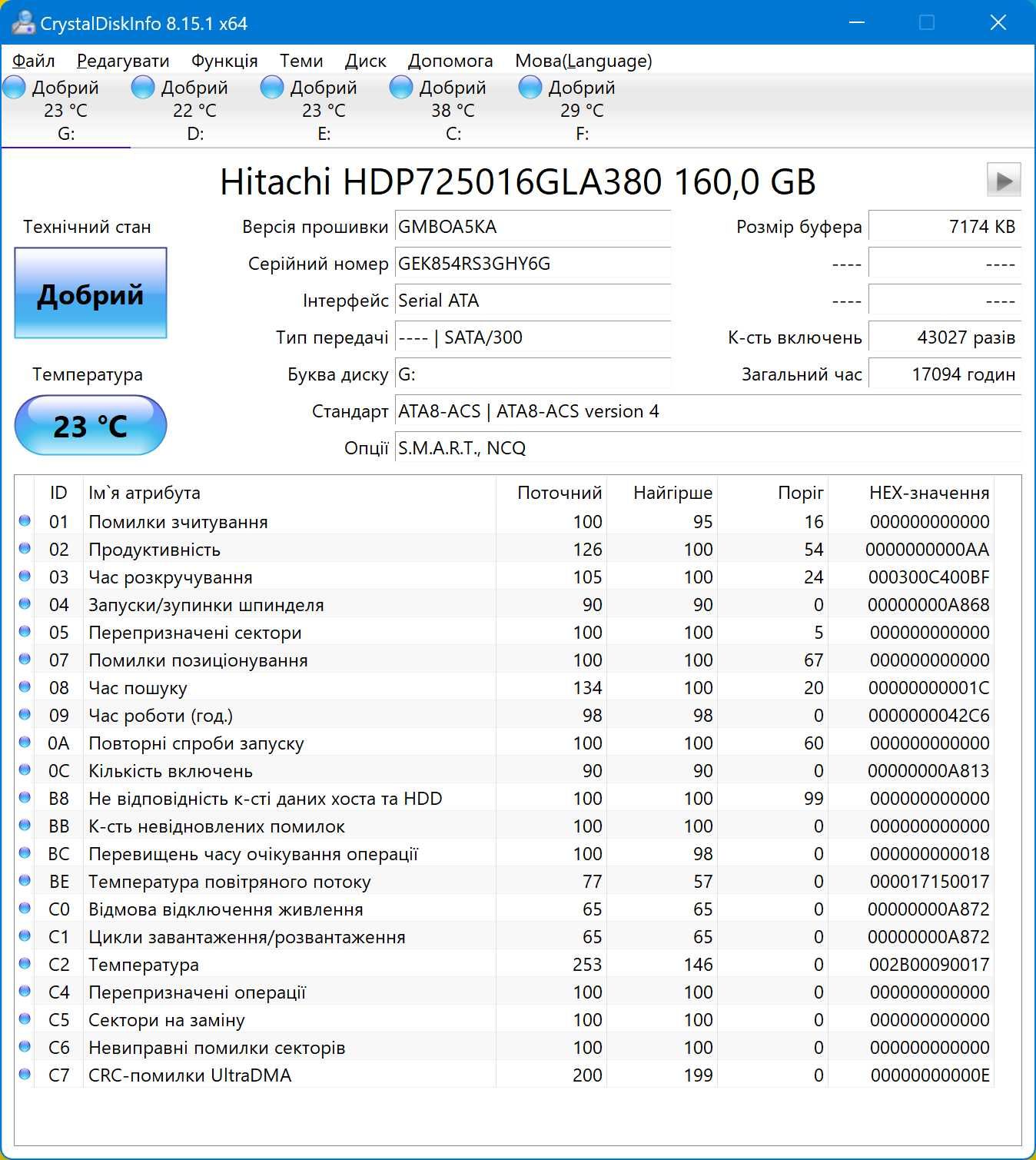
Task: Click the status dot for attribute 03
Action: (25, 576)
